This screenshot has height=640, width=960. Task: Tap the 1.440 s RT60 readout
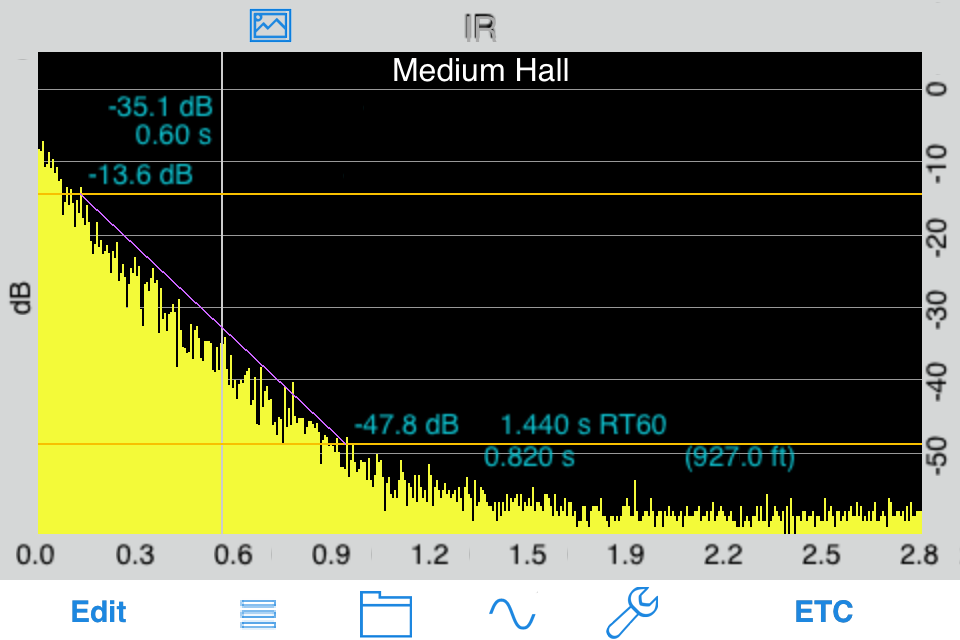point(583,424)
